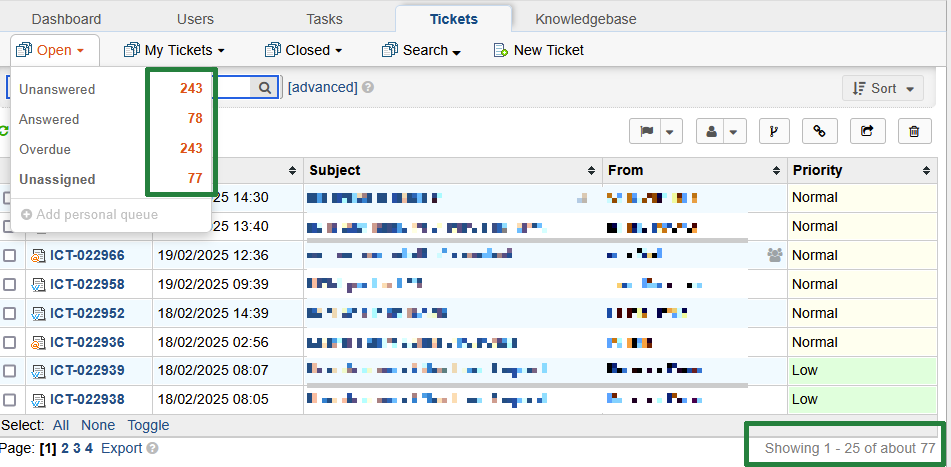The image size is (951, 467).
Task: Switch to the Knowledgebase tab
Action: 585,19
